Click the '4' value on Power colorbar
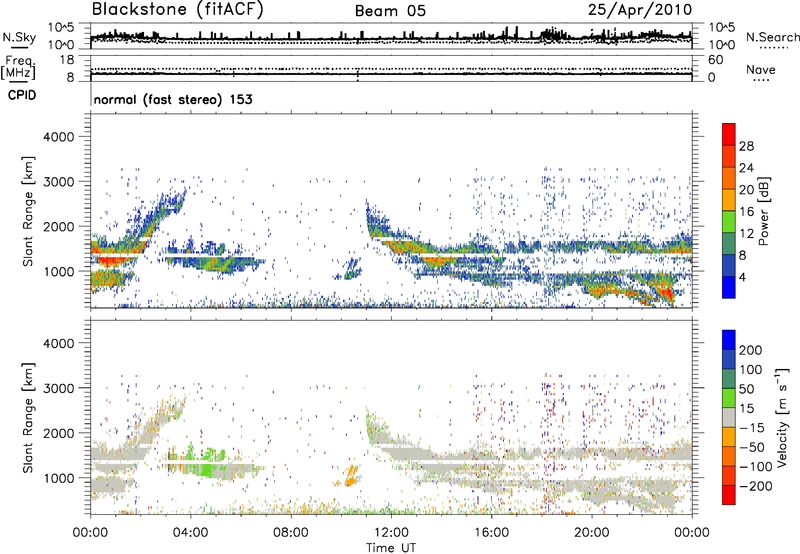The height and width of the screenshot is (554, 800). tap(742, 277)
